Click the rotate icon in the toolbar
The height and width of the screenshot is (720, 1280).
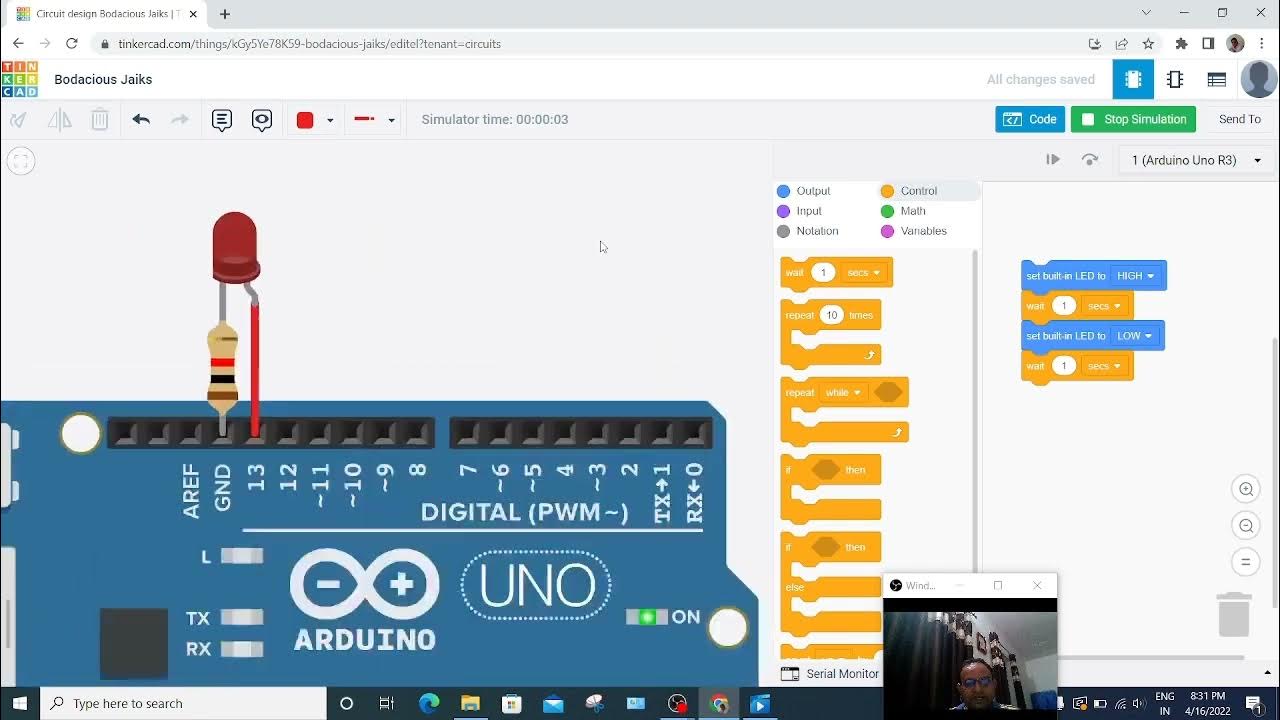pyautogui.click(x=18, y=120)
